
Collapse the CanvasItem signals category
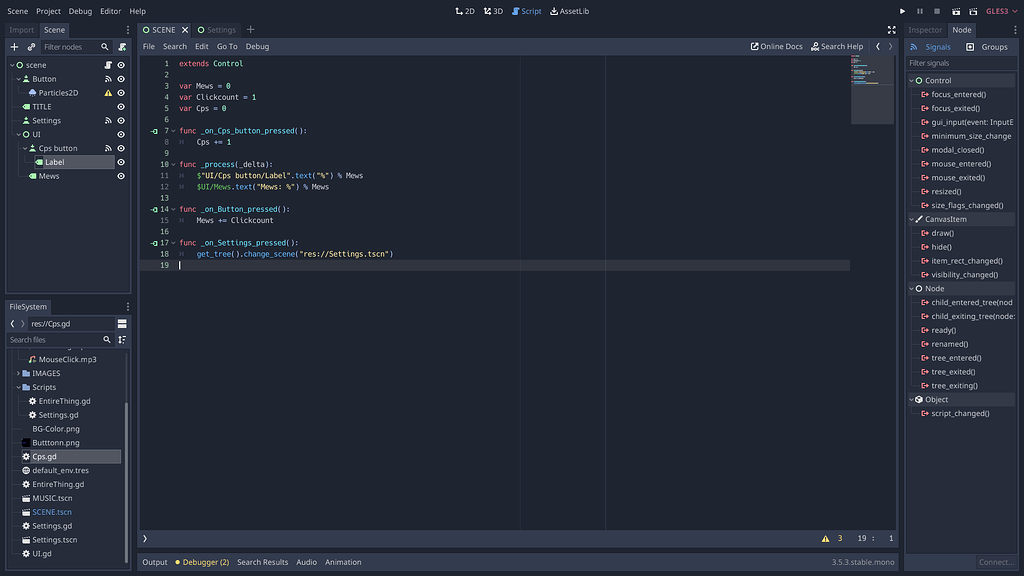click(912, 218)
